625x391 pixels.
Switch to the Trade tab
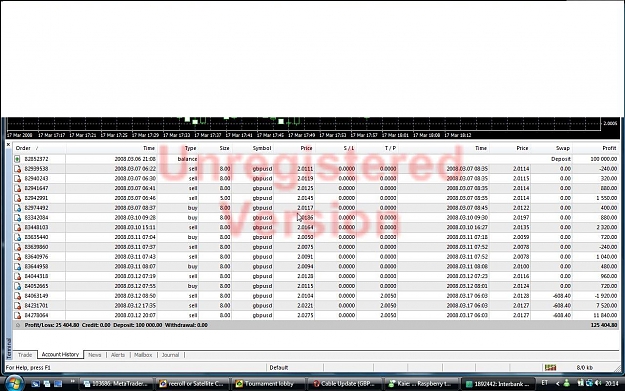(25, 355)
